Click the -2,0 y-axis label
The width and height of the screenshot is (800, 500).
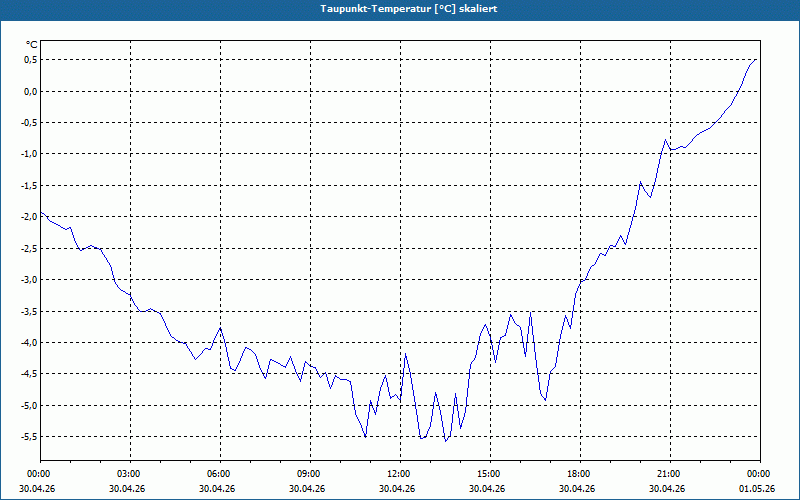coord(30,217)
